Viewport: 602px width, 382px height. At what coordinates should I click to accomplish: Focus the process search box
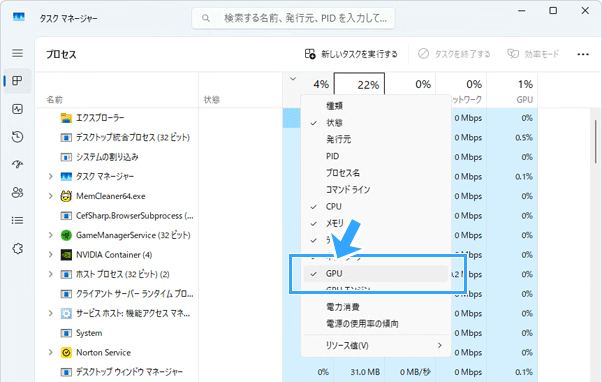(293, 18)
